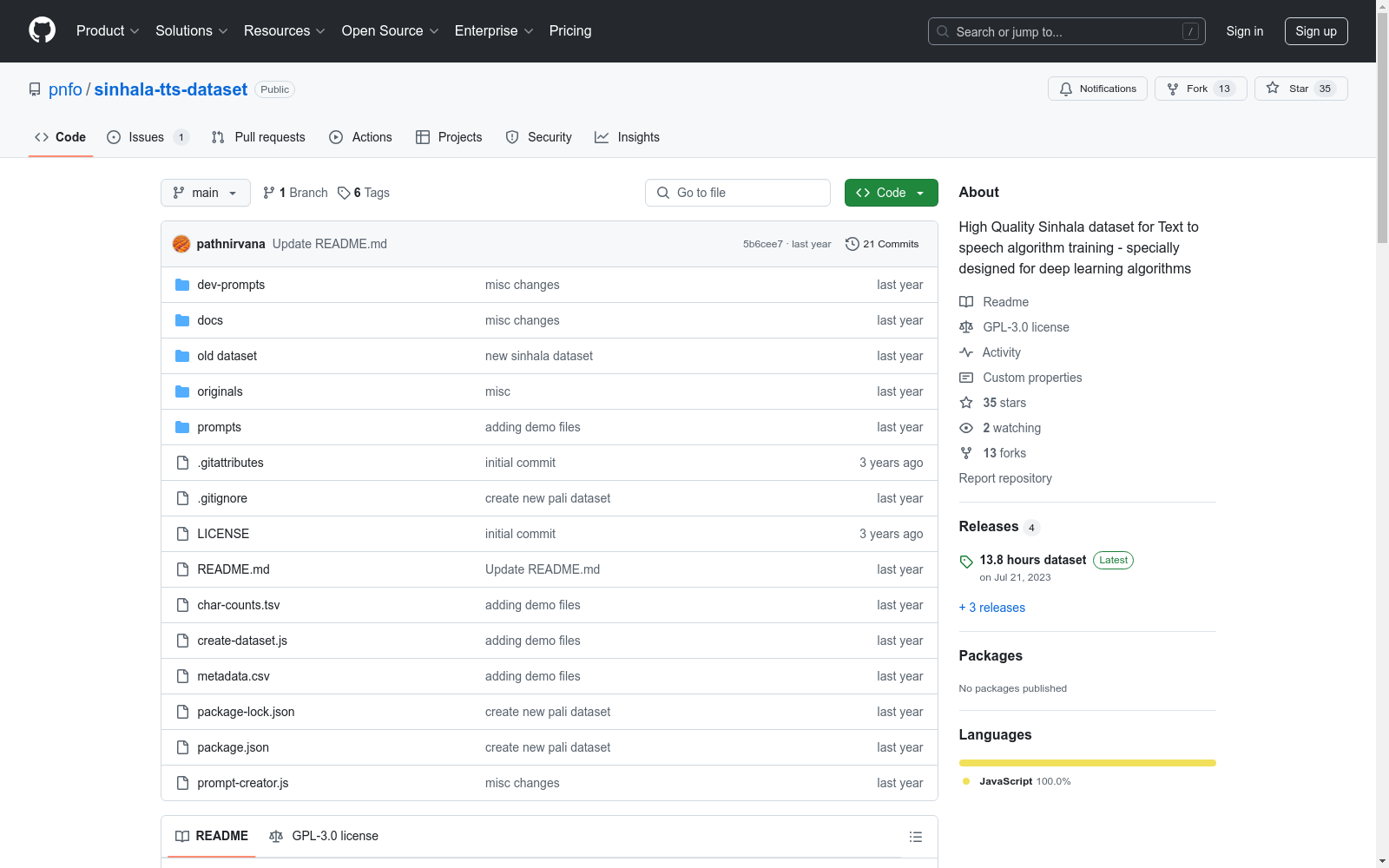Click commit hash 5b6cee7
Viewport: 1389px width, 868px height.
coord(763,244)
